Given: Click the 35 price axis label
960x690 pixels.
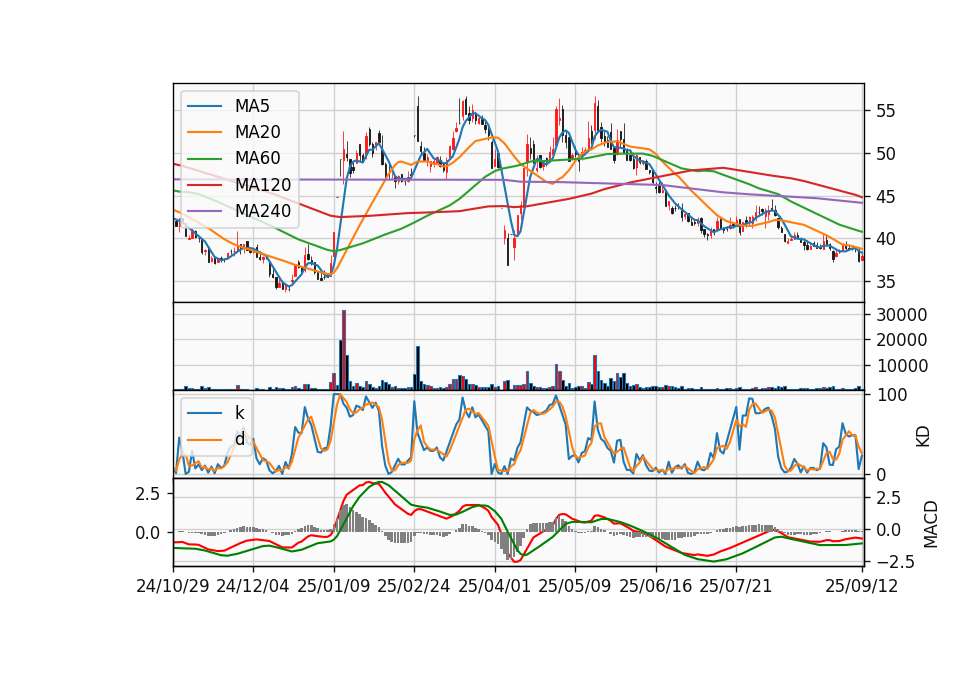Looking at the screenshot, I should tap(885, 282).
